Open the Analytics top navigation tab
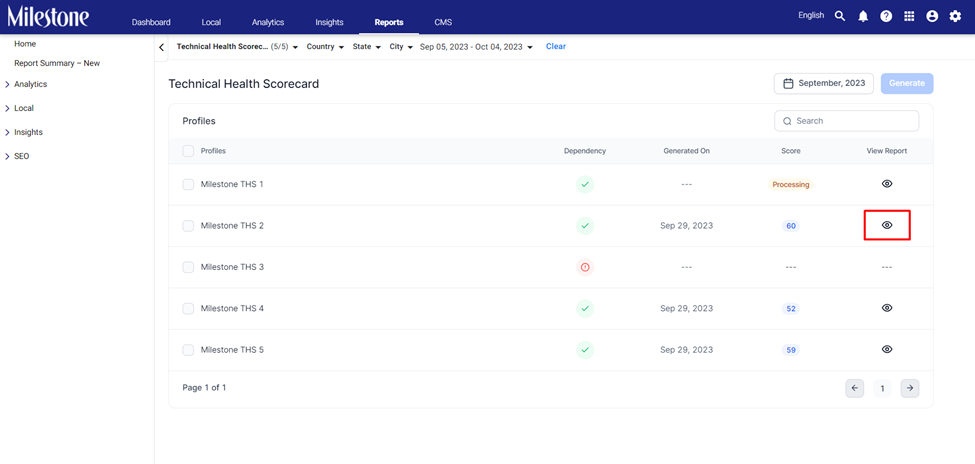 (x=268, y=22)
